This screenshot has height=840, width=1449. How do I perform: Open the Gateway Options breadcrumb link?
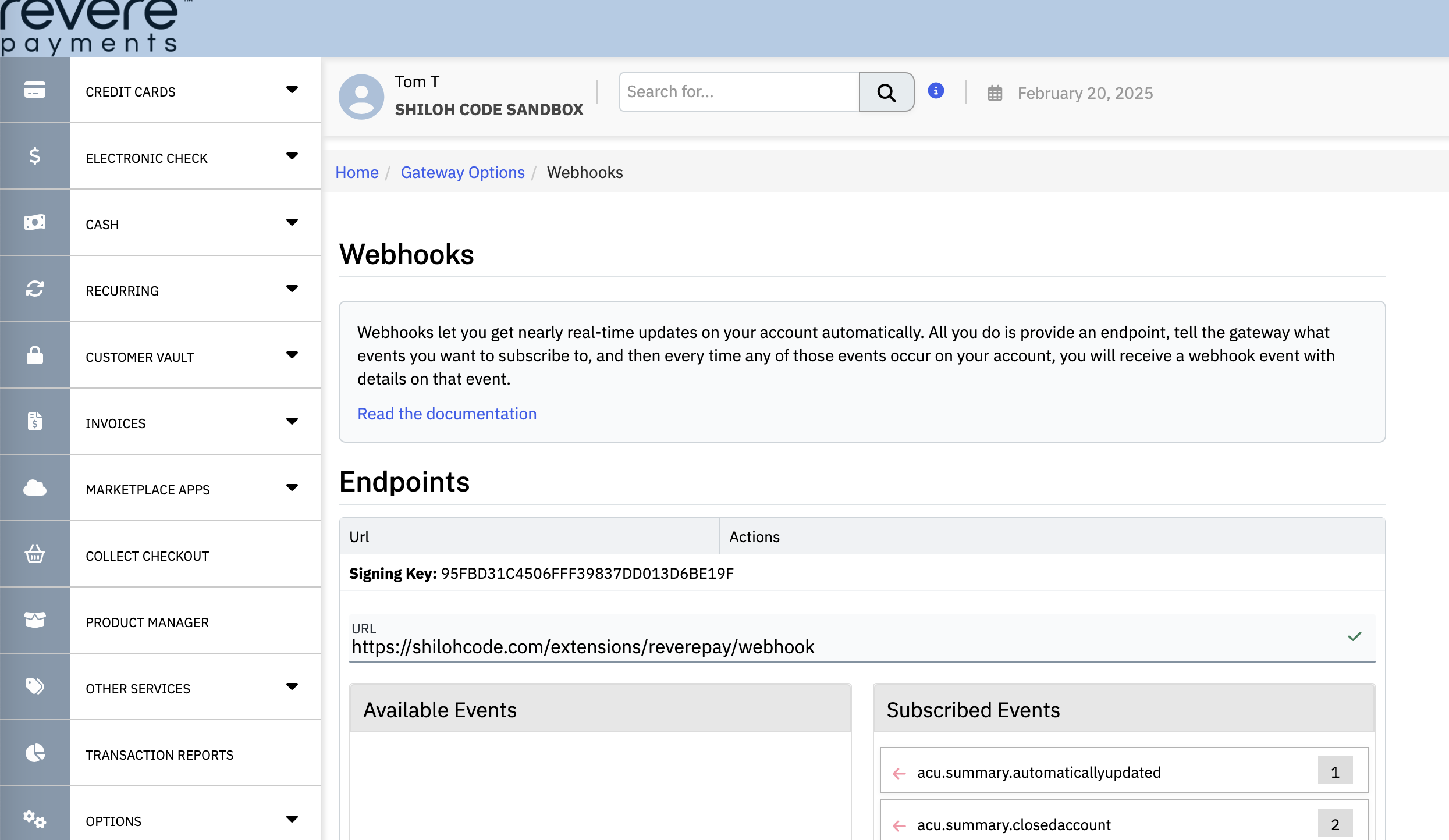click(463, 172)
